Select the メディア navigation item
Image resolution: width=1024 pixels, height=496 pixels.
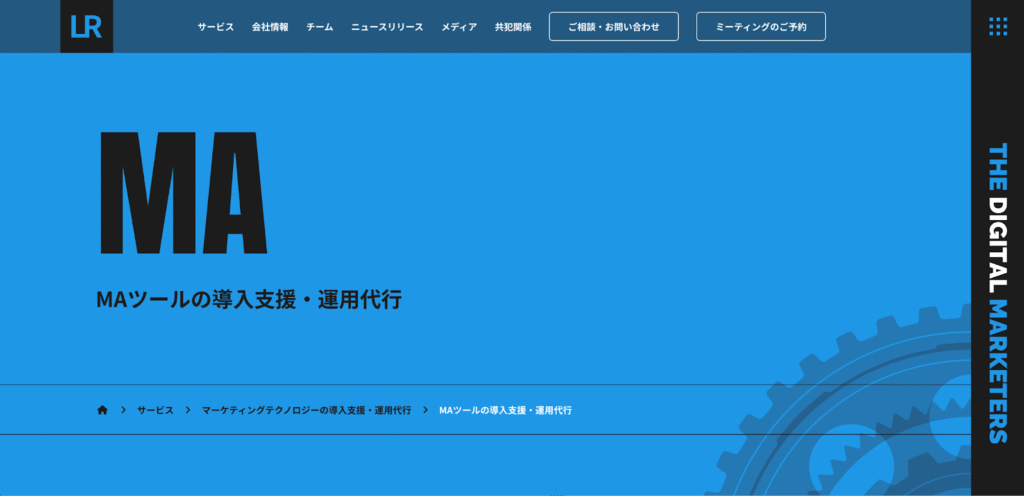pos(459,27)
